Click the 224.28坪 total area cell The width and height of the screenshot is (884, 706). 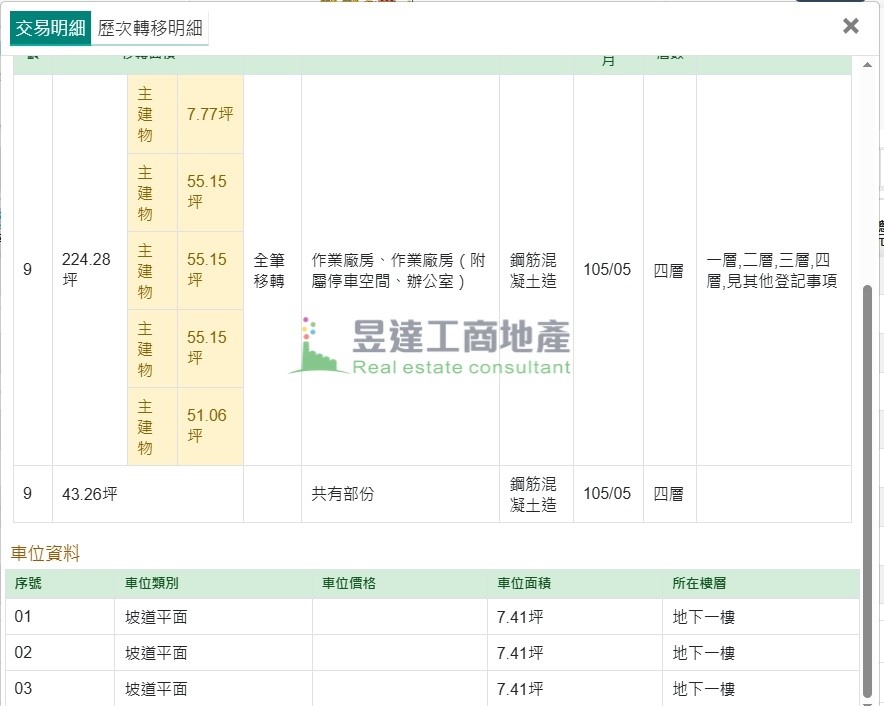click(x=87, y=270)
